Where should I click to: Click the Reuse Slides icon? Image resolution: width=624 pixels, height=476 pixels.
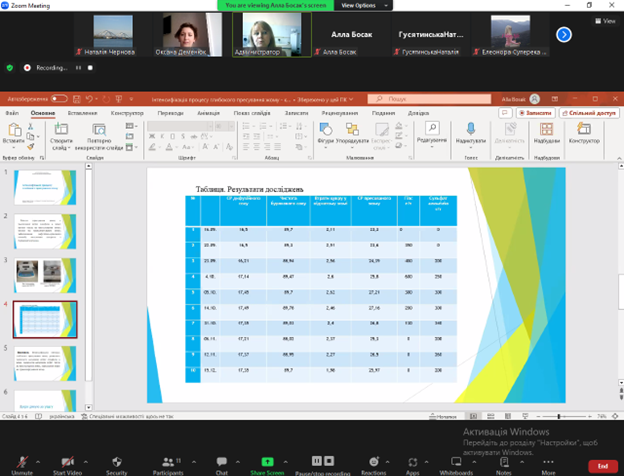(99, 129)
